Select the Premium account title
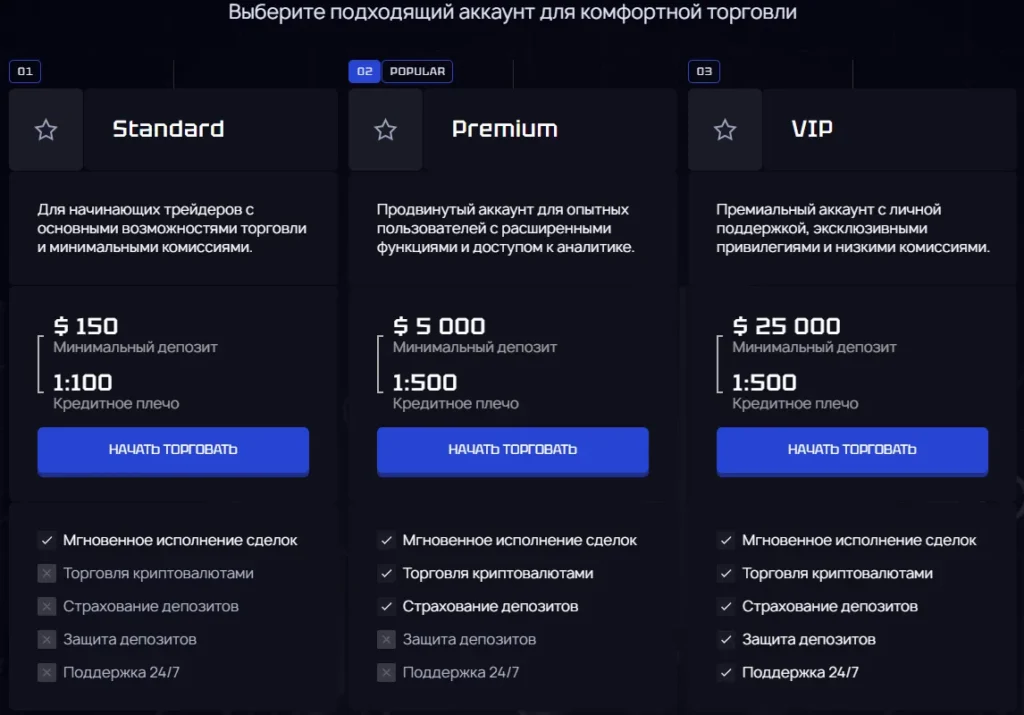The height and width of the screenshot is (715, 1024). point(505,129)
